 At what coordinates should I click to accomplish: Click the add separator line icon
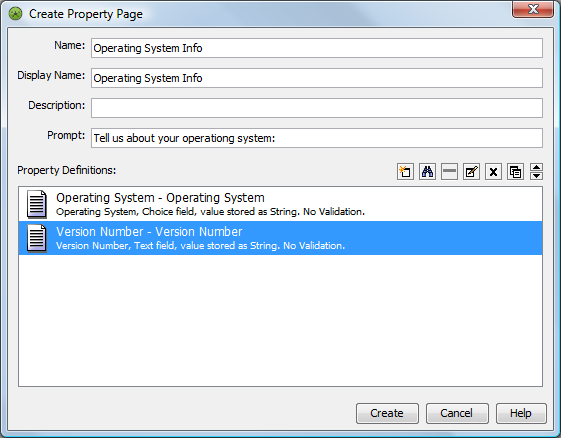[x=449, y=172]
